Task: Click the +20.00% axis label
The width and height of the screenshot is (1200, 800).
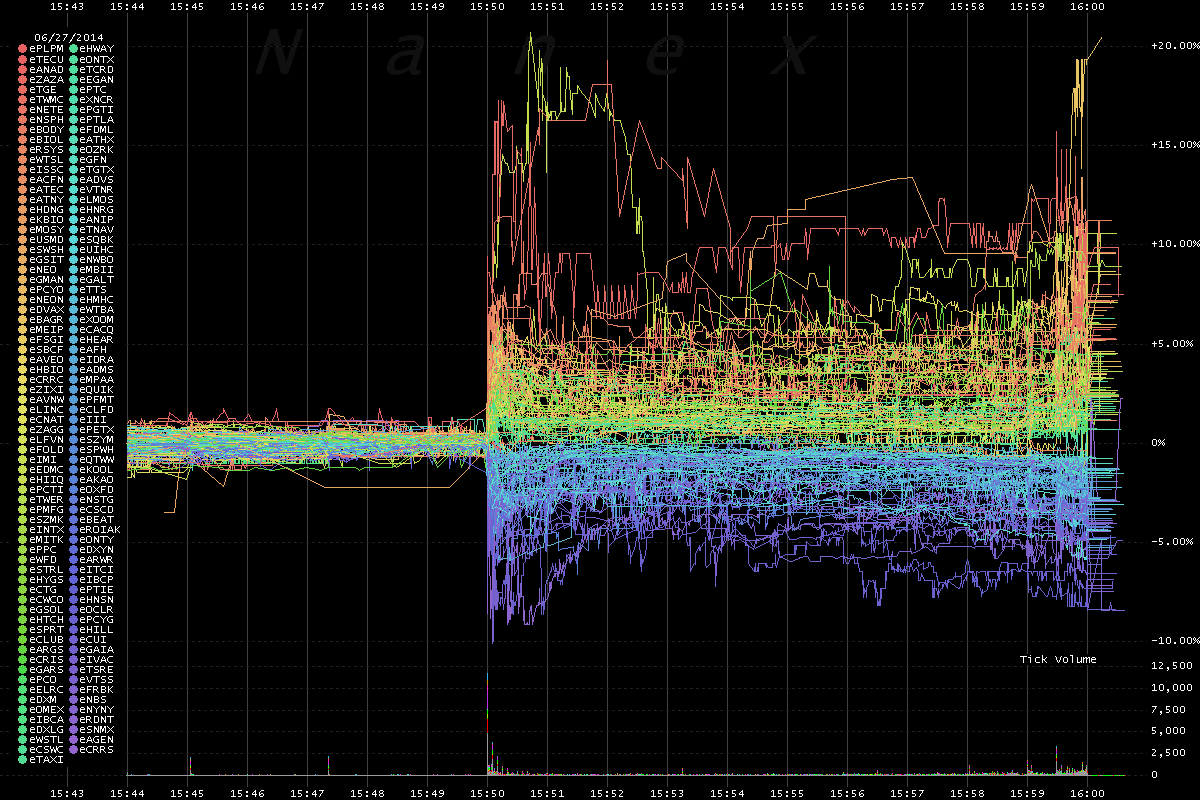Action: click(1175, 46)
